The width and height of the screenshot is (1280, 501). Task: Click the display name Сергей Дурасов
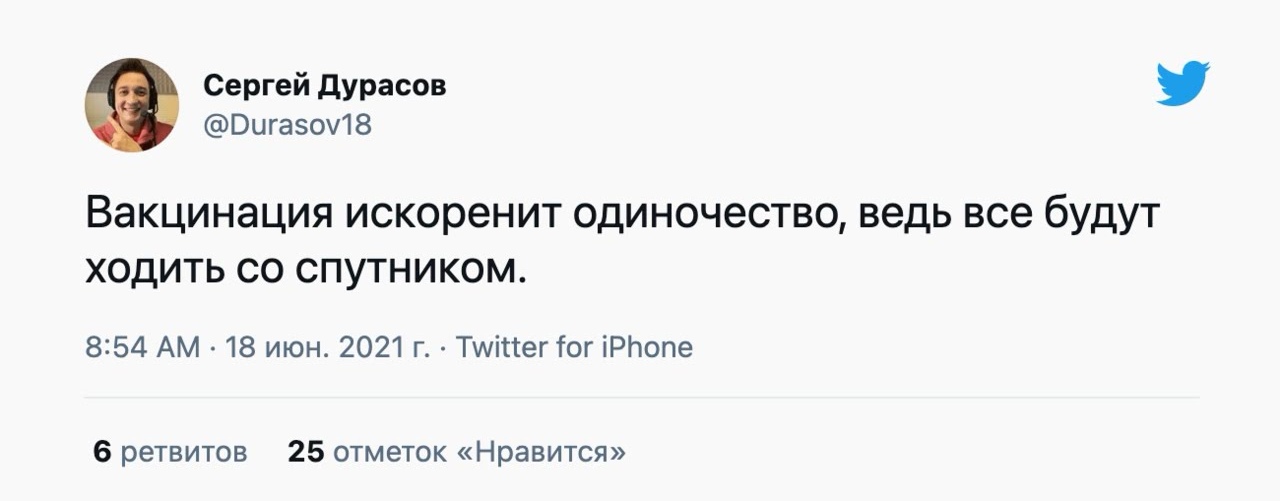coord(325,87)
